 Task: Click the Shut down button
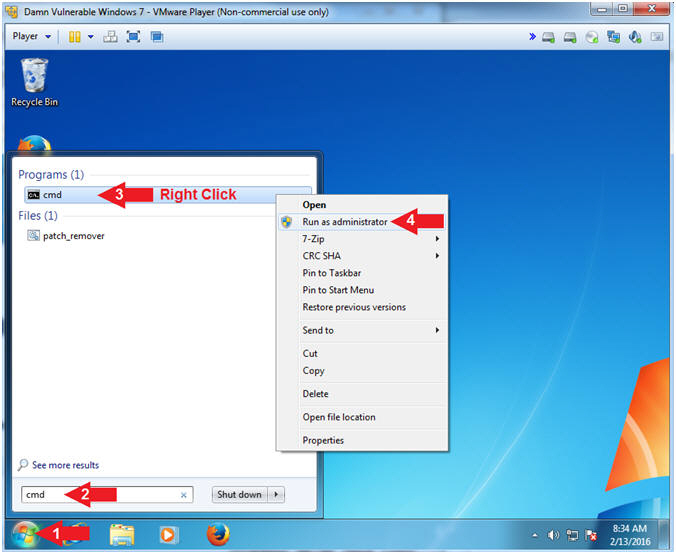(x=239, y=495)
